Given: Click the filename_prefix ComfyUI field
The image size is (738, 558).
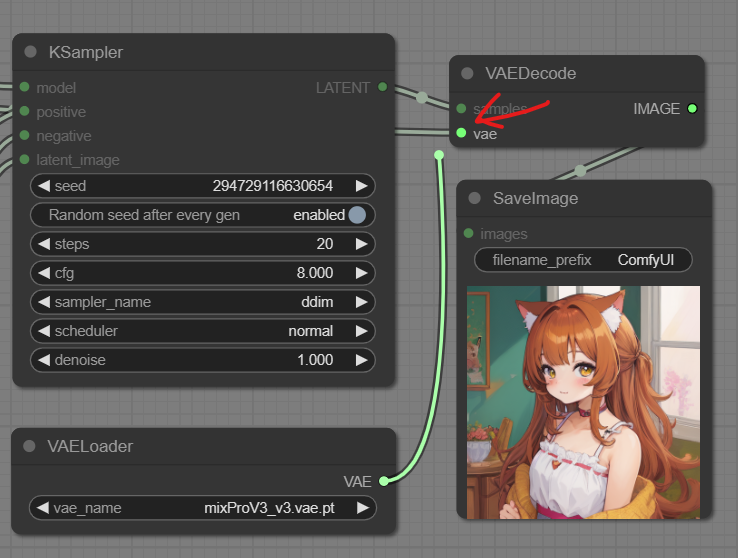Looking at the screenshot, I should point(583,260).
